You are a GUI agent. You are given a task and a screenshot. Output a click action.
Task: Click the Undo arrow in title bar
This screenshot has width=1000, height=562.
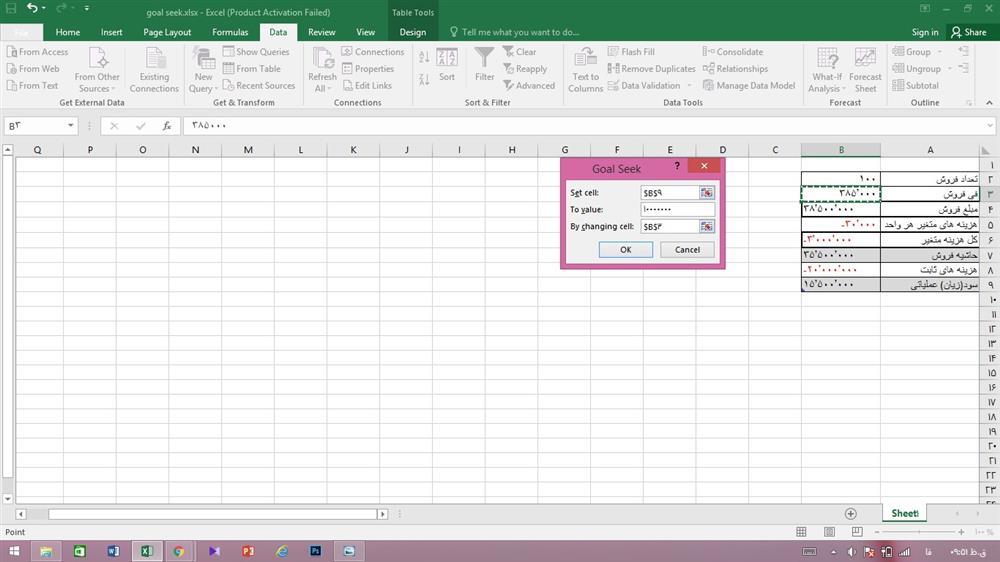[x=33, y=9]
